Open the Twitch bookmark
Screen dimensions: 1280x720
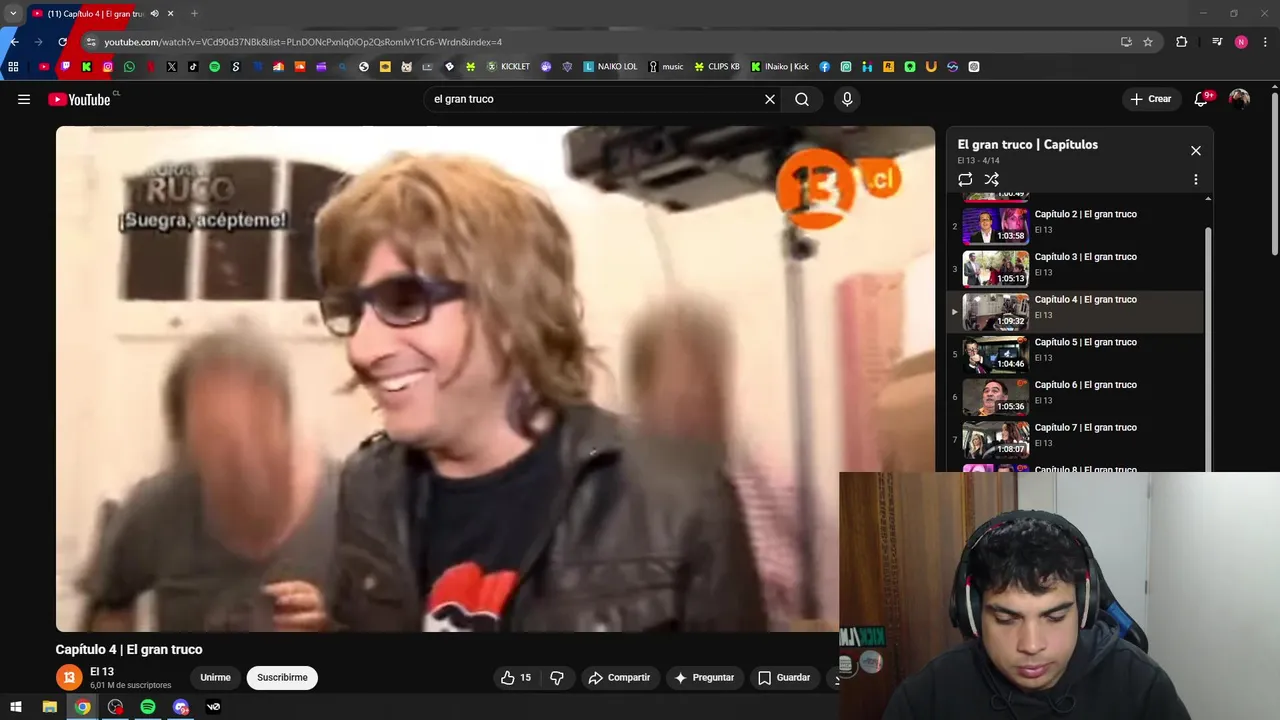(x=66, y=67)
